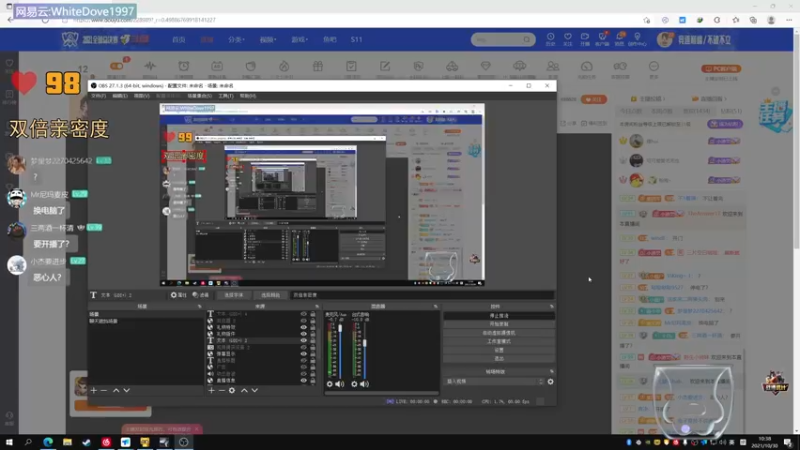Image resolution: width=800 pixels, height=450 pixels.
Task: Open OBS 设置 button in controls
Action: point(498,350)
